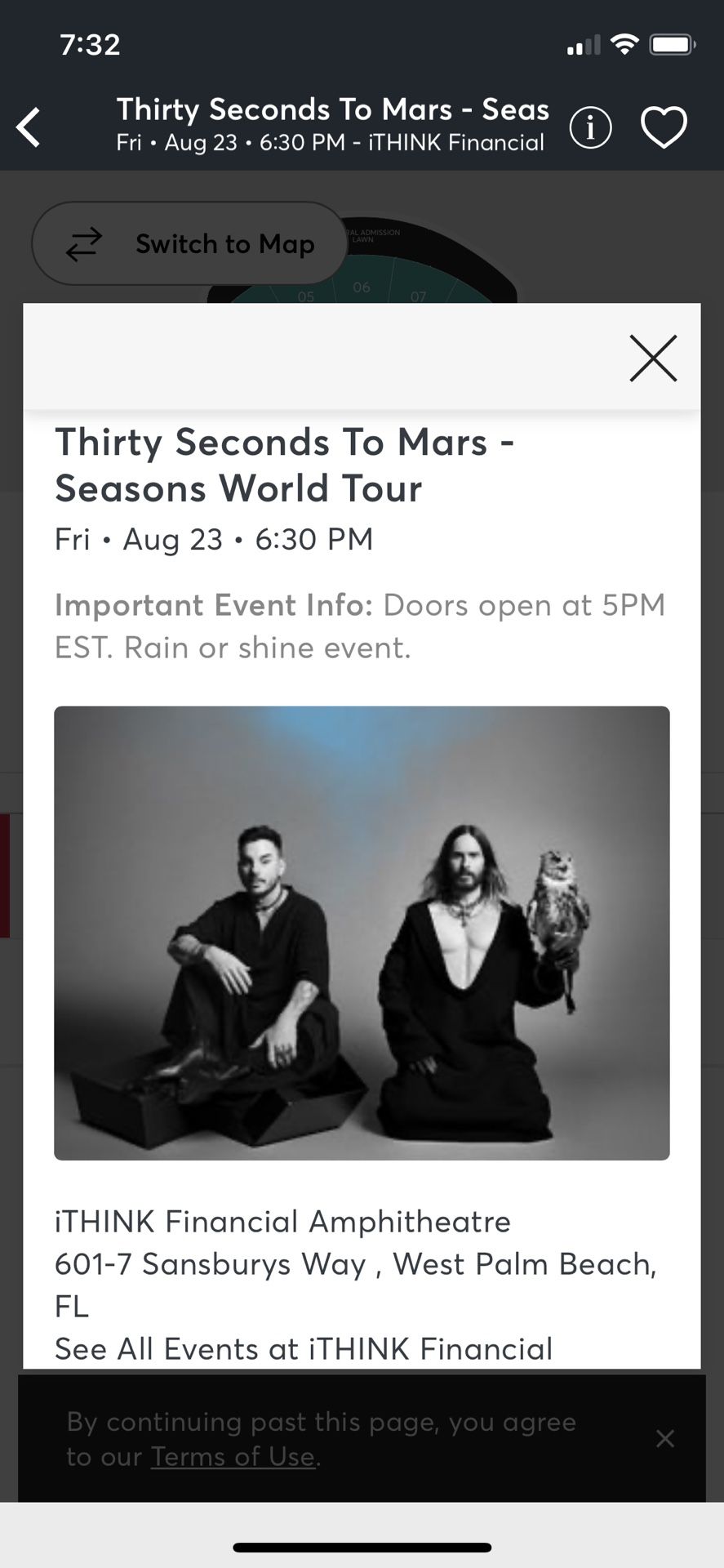
Task: Tap the 7:32 clock in status bar
Action: click(x=90, y=44)
